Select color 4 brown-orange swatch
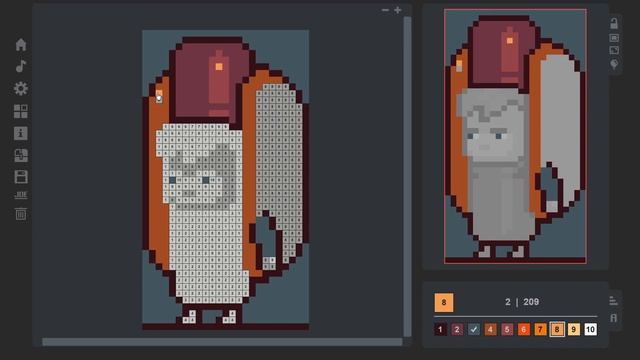 point(491,329)
